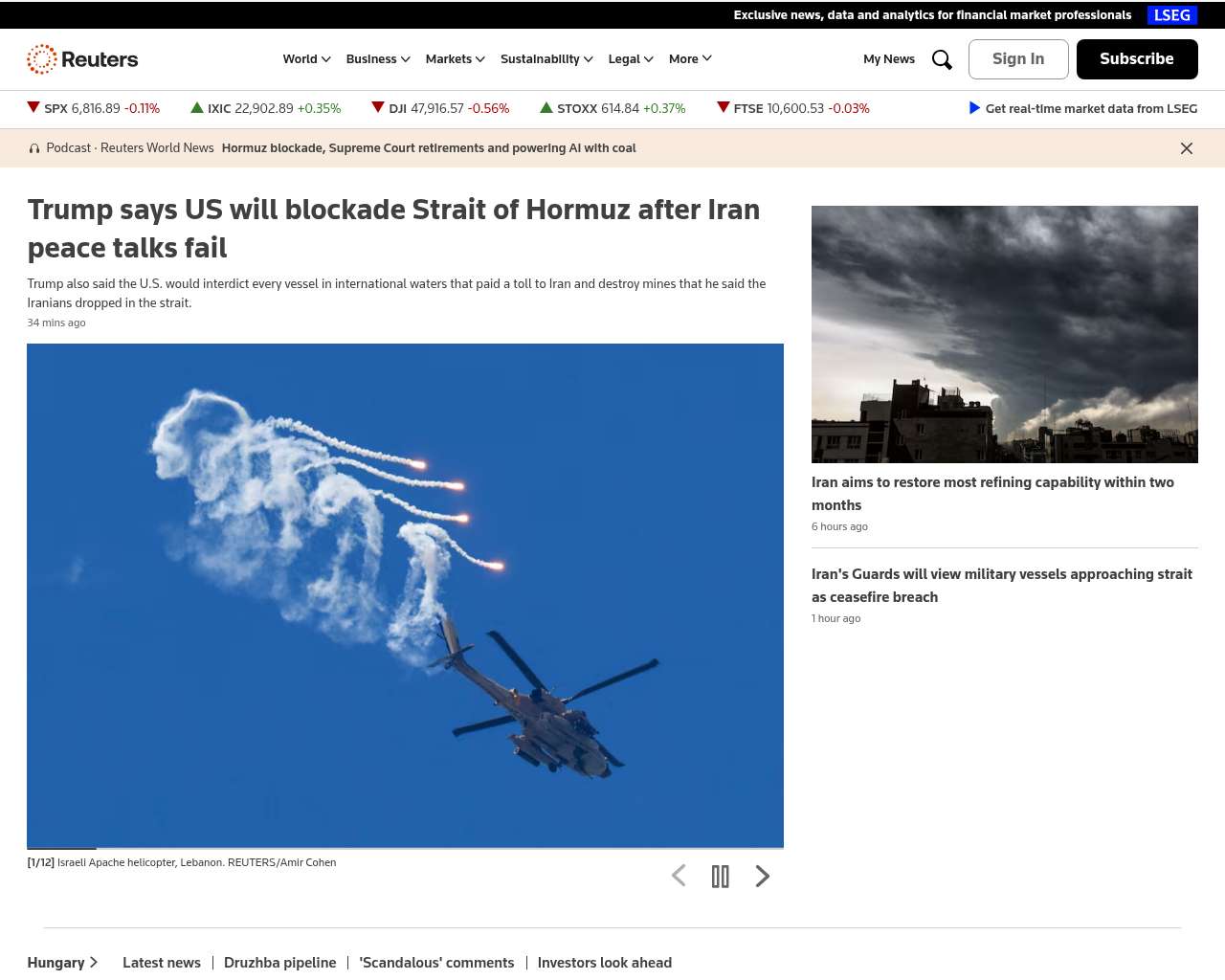This screenshot has width=1225, height=980.
Task: Expand the Sustainability menu
Action: [546, 59]
